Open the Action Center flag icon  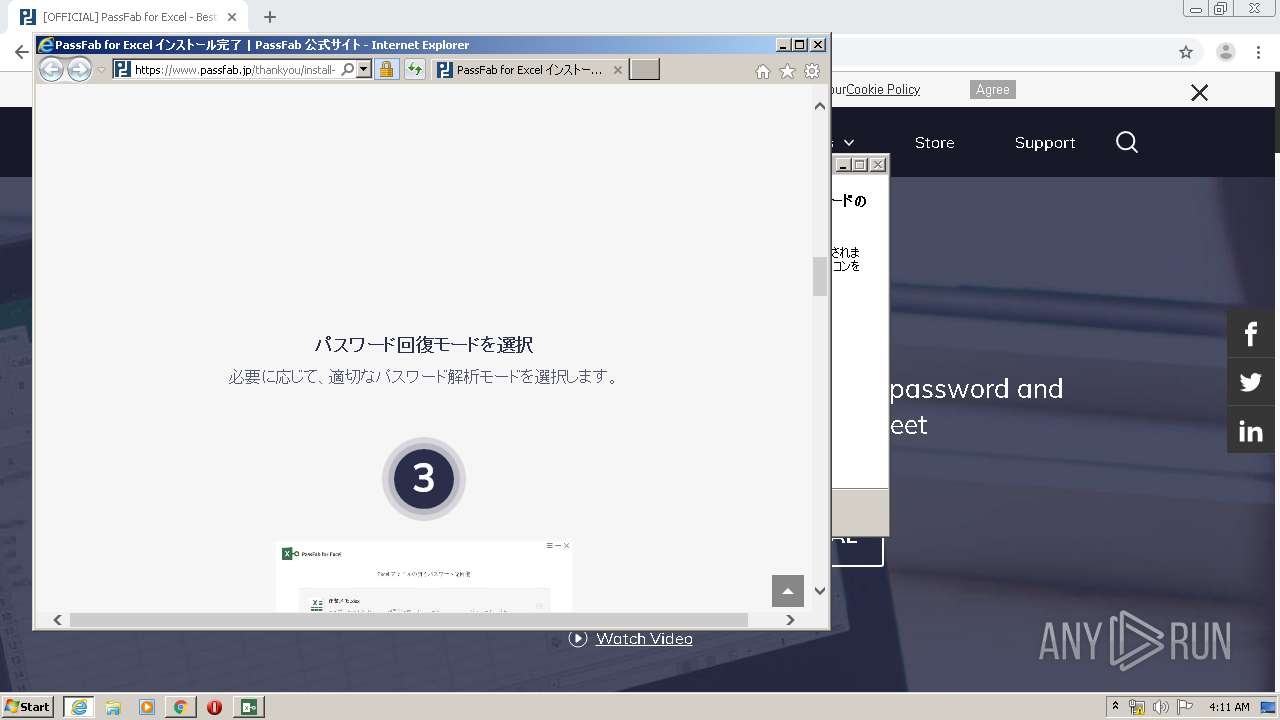point(1185,707)
